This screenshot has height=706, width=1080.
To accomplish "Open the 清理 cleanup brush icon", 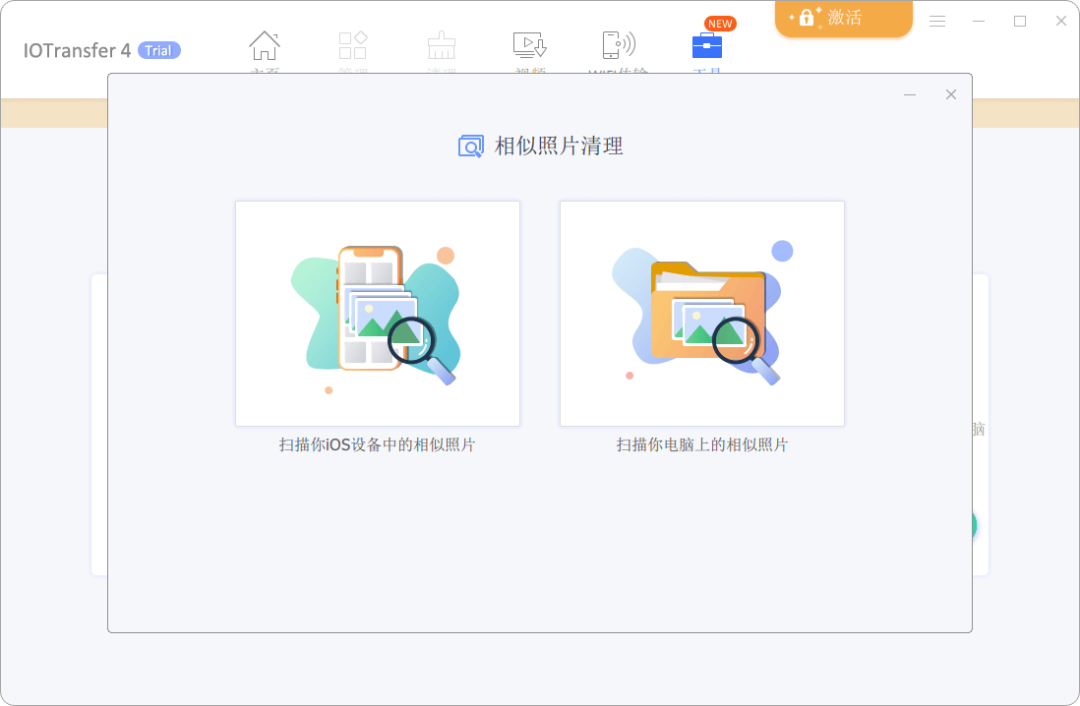I will pos(441,45).
